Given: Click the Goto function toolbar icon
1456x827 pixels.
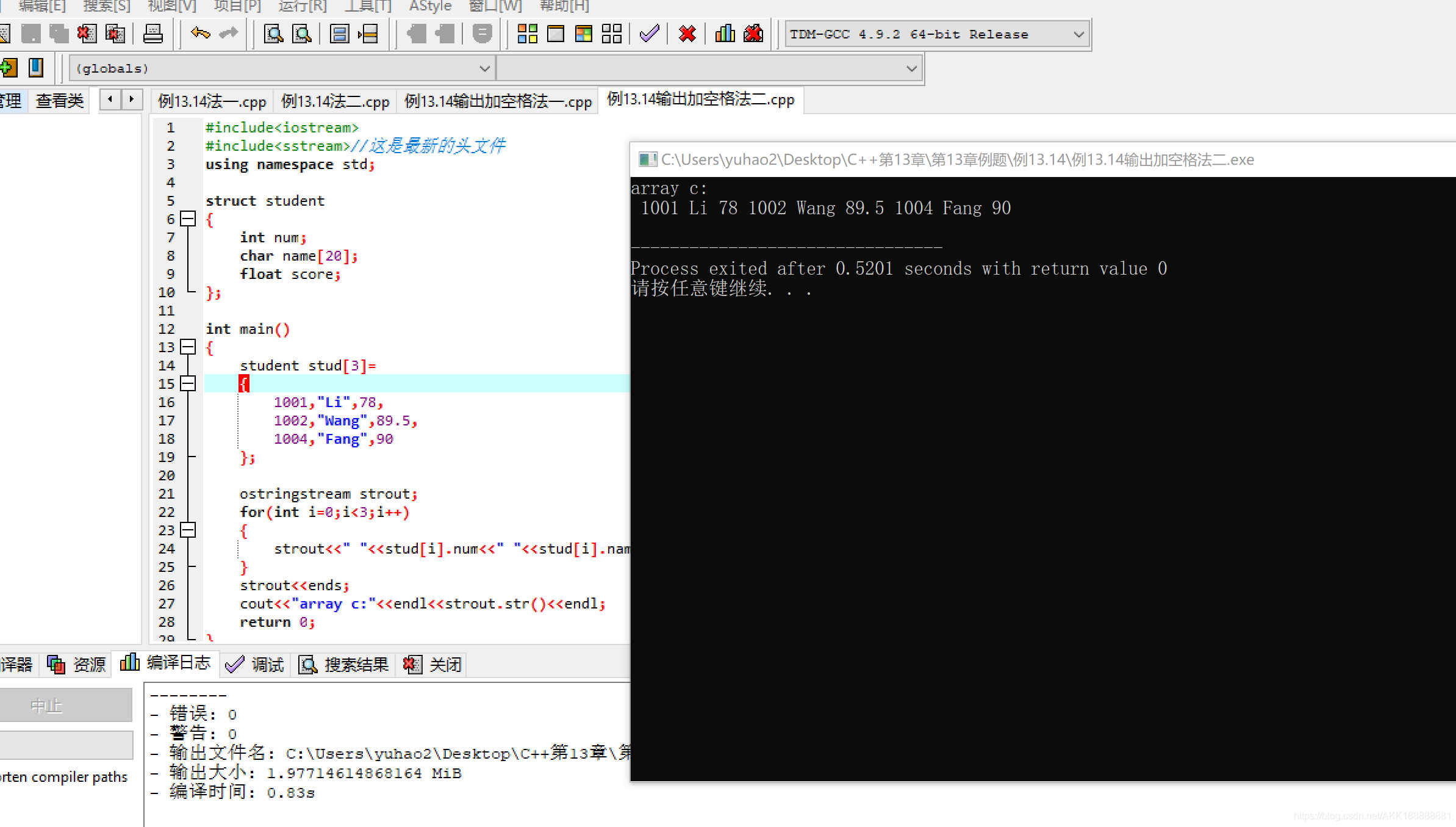Looking at the screenshot, I should [x=339, y=34].
